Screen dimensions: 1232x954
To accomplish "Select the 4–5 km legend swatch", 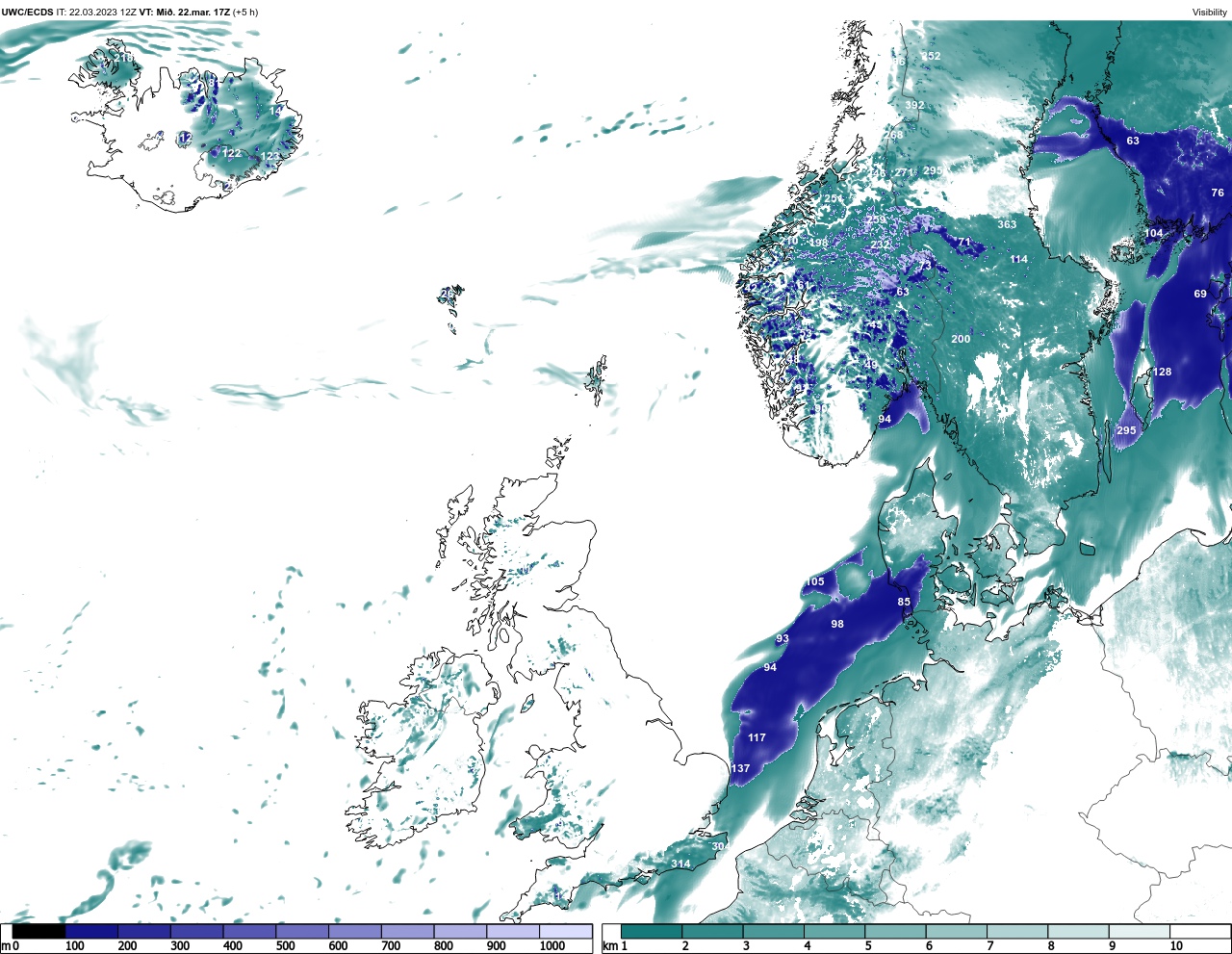I will (x=834, y=931).
